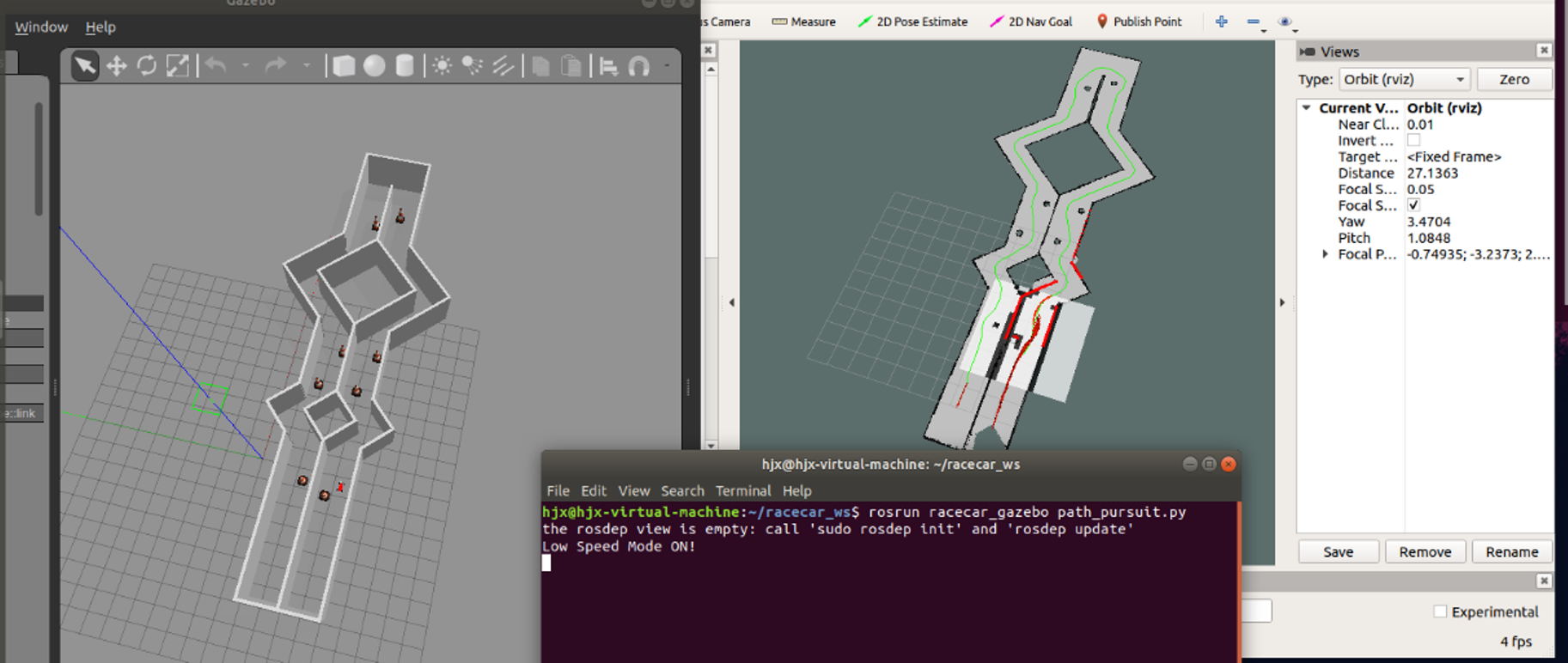Insert a sphere shape in Gazebo
The height and width of the screenshot is (663, 1568).
[374, 66]
